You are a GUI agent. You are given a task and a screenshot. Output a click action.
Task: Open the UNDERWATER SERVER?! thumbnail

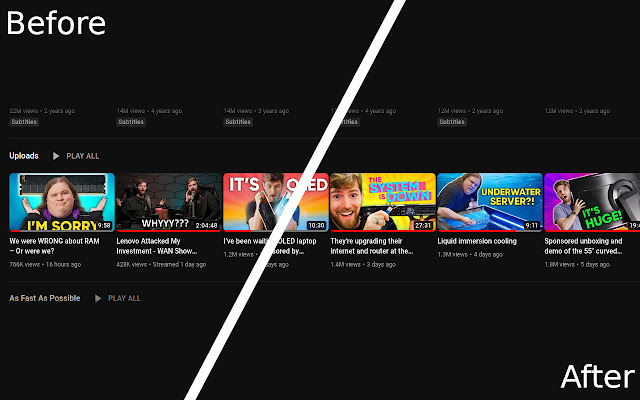point(490,202)
